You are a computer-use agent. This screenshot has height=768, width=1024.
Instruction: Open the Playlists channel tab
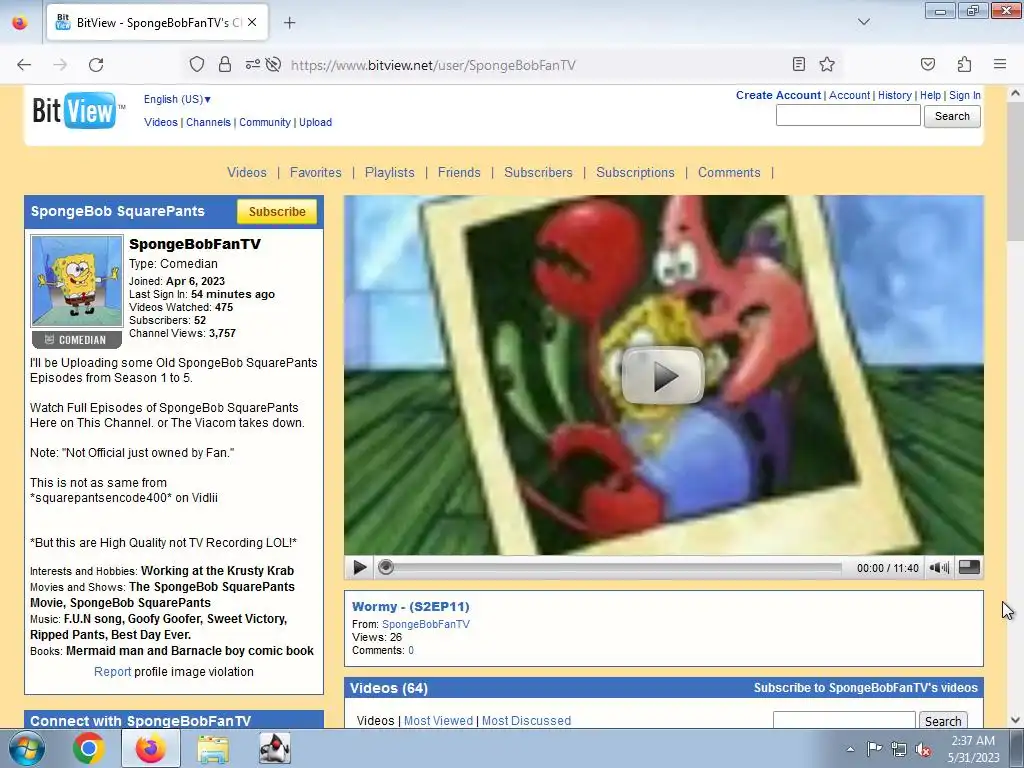point(389,172)
